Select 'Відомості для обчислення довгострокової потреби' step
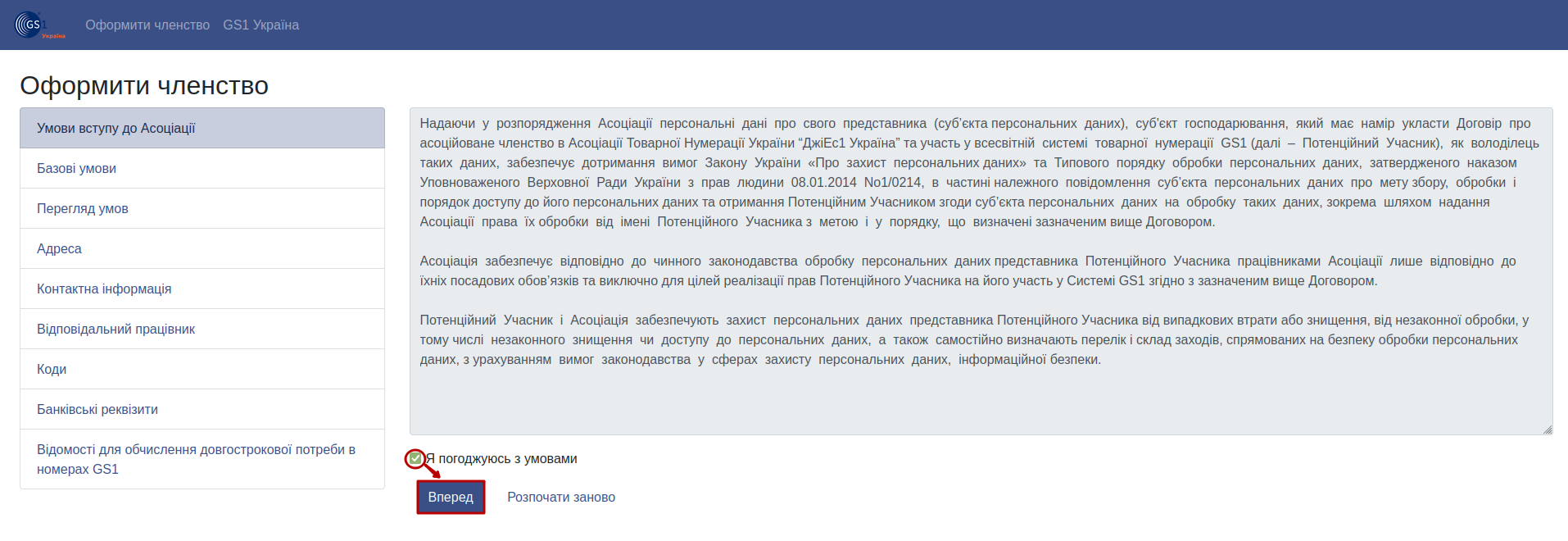The width and height of the screenshot is (1568, 541). 202,459
